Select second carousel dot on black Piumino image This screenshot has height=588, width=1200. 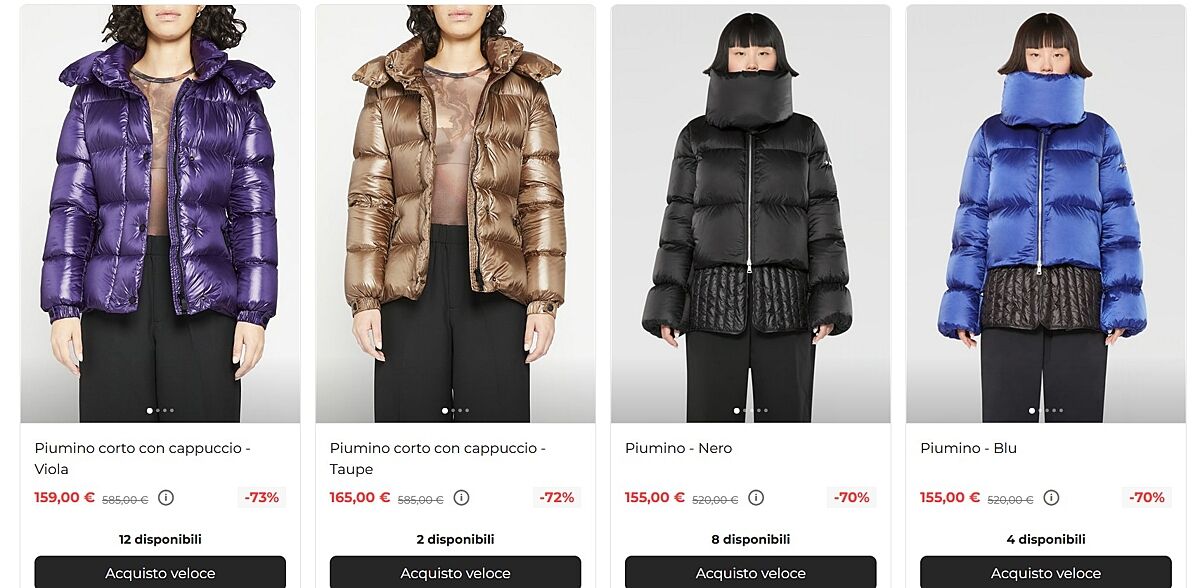coord(745,410)
